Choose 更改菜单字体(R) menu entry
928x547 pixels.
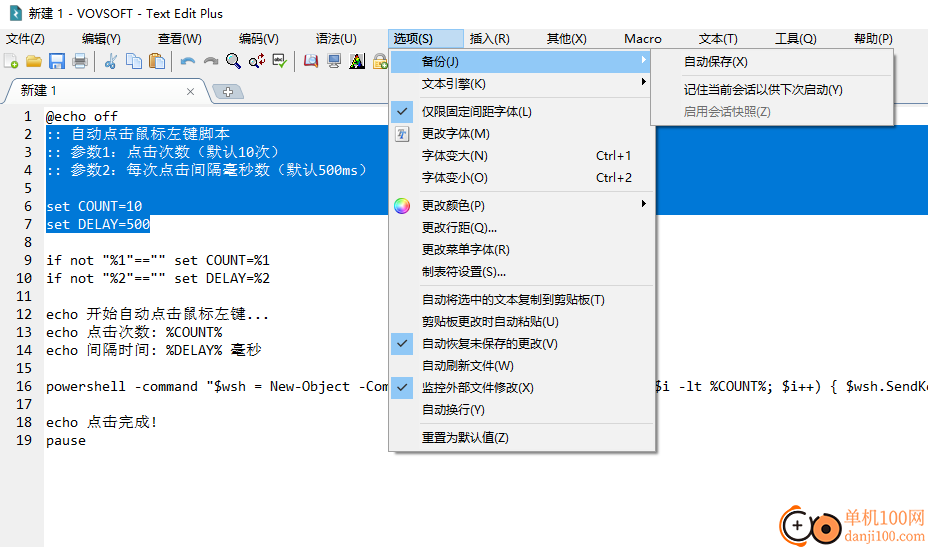[522, 250]
